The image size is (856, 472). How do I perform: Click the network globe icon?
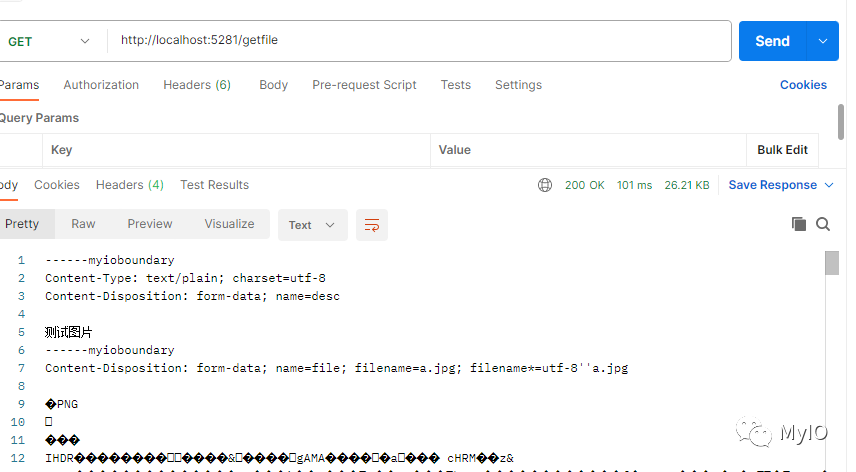(x=545, y=185)
